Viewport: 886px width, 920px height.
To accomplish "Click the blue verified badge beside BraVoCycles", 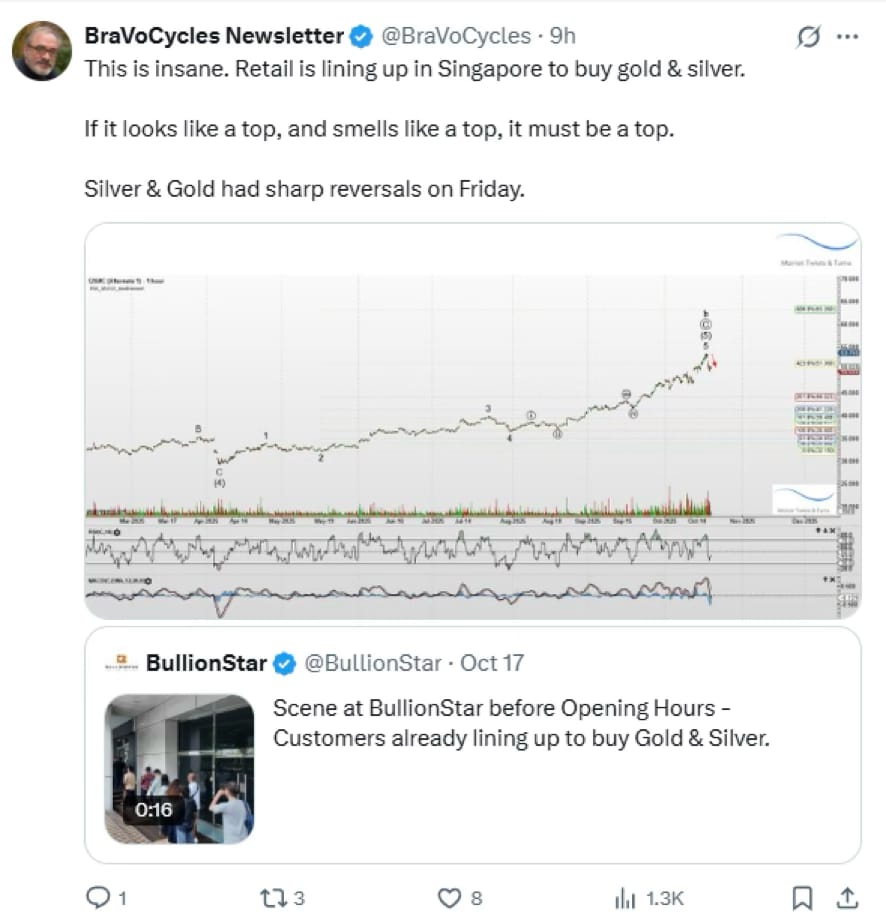I will coord(361,36).
